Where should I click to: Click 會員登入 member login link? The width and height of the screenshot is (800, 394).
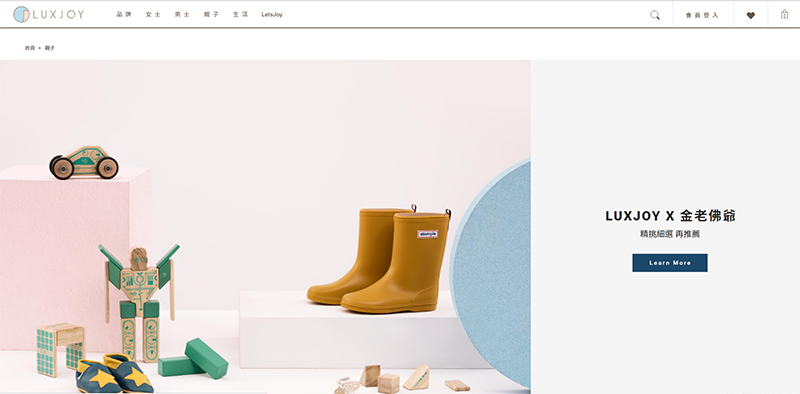click(702, 15)
